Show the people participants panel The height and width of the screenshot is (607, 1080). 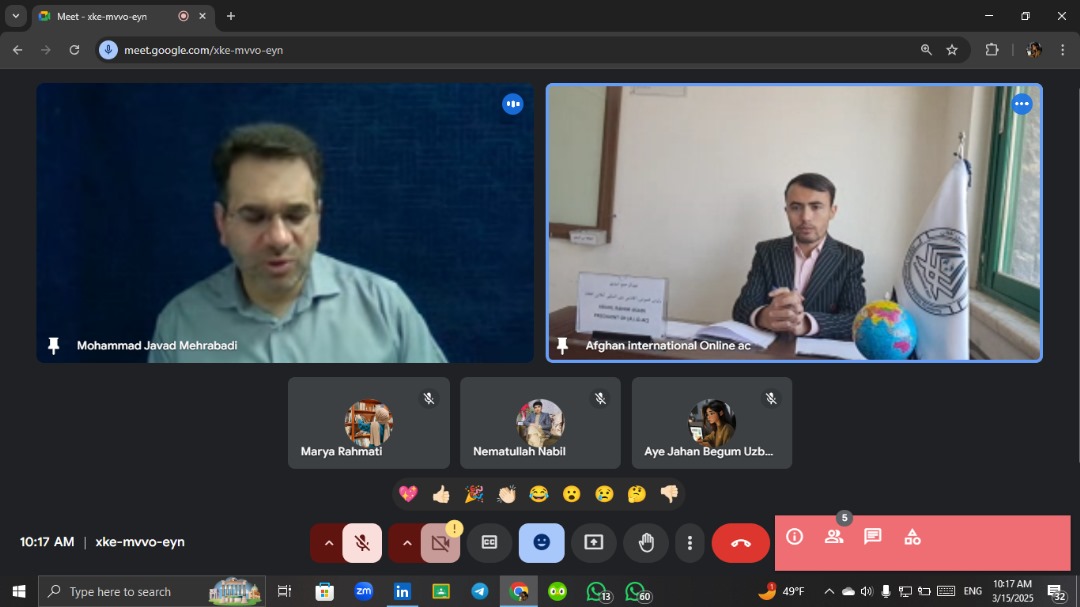point(833,537)
